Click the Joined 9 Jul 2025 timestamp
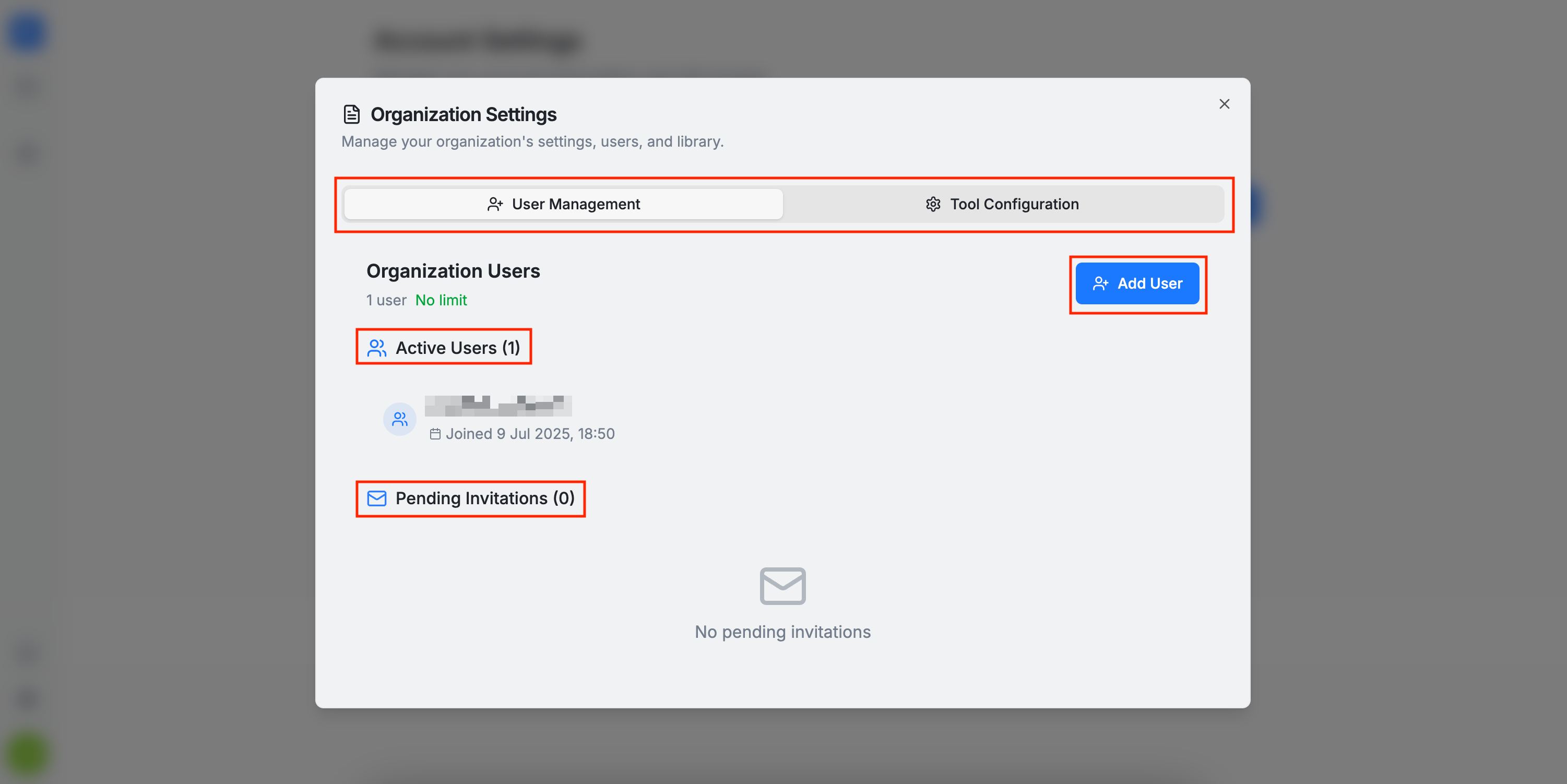Image resolution: width=1567 pixels, height=784 pixels. point(529,434)
